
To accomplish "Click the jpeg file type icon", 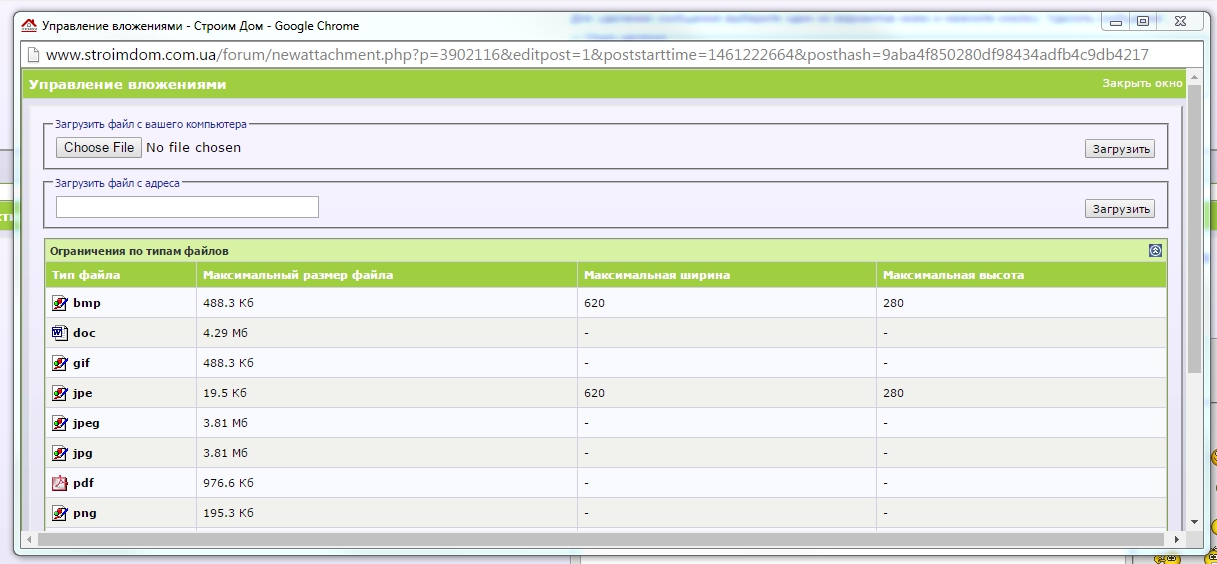I will (x=60, y=423).
